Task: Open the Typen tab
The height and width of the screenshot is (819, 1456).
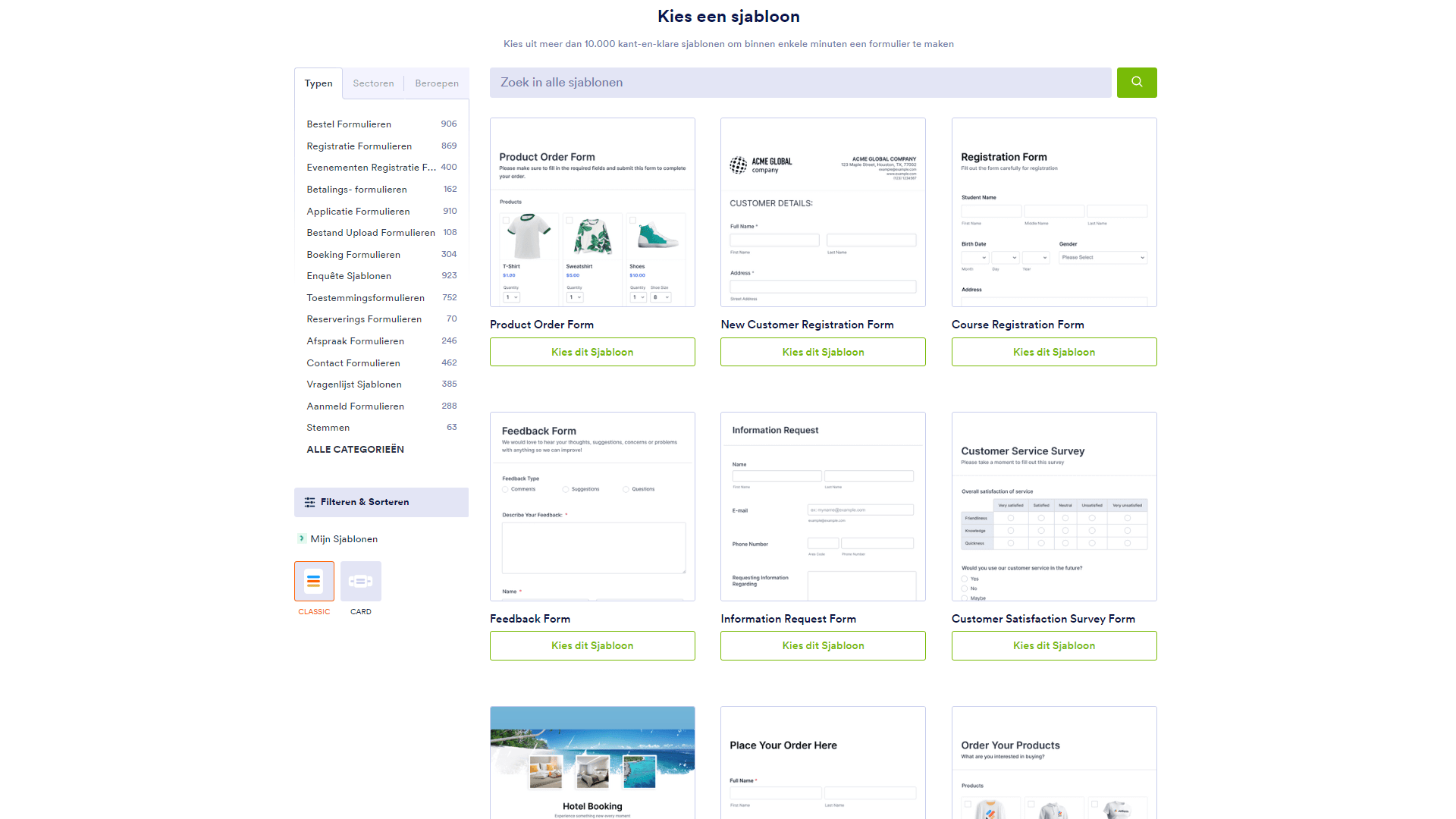Action: point(318,83)
